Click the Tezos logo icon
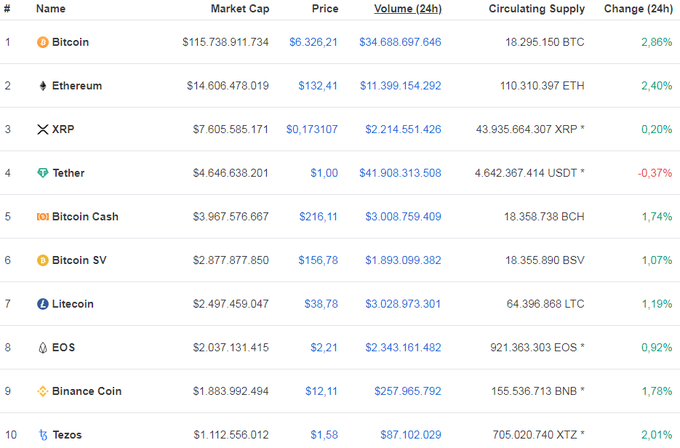This screenshot has width=680, height=448. point(43,435)
